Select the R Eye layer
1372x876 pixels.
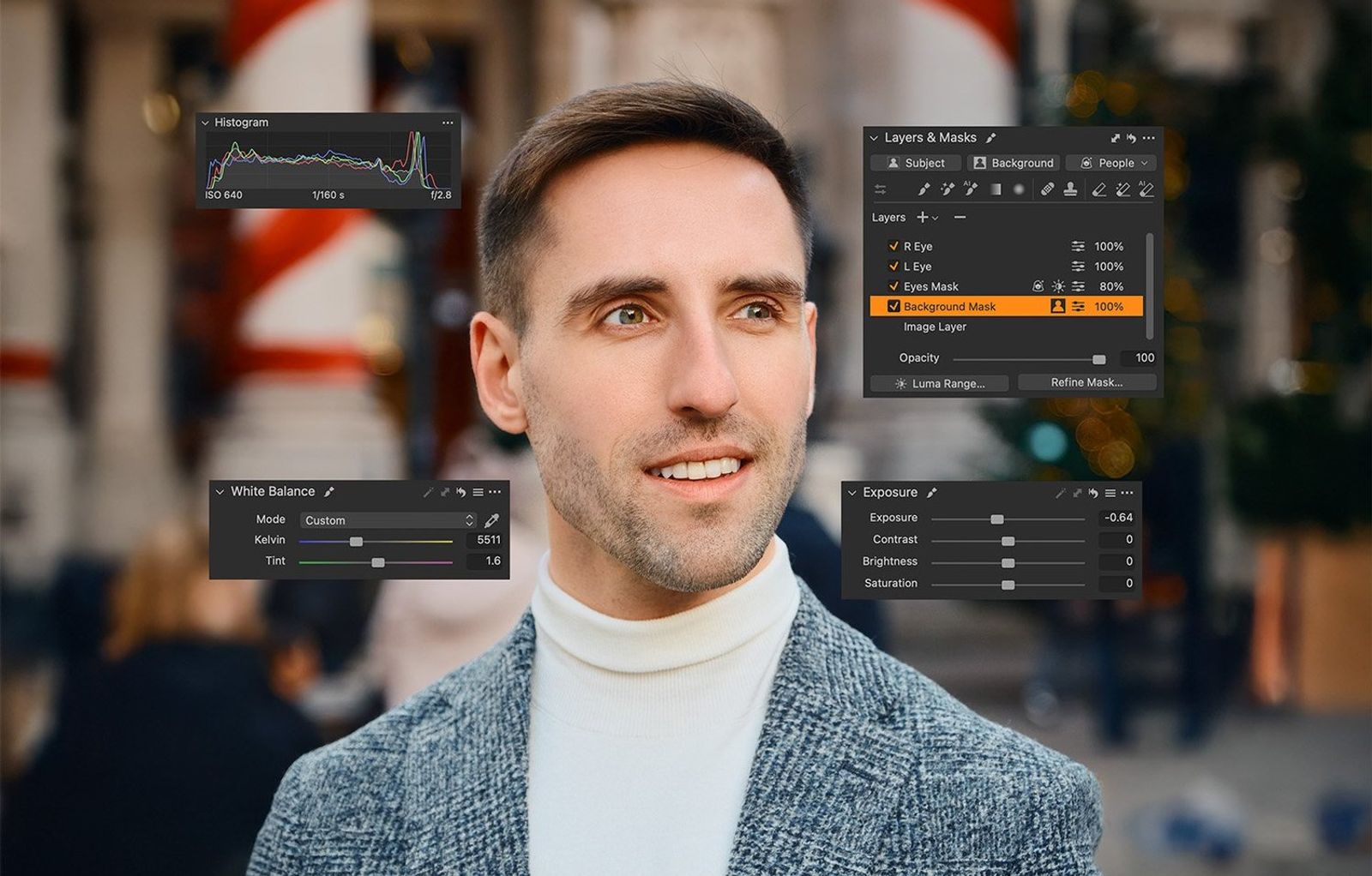pos(1007,246)
